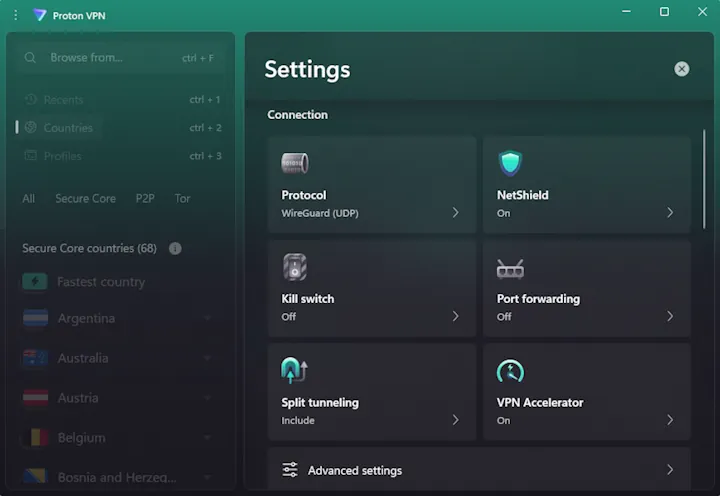Select the Protocol card title
Viewport: 720px width, 496px height.
tap(304, 195)
